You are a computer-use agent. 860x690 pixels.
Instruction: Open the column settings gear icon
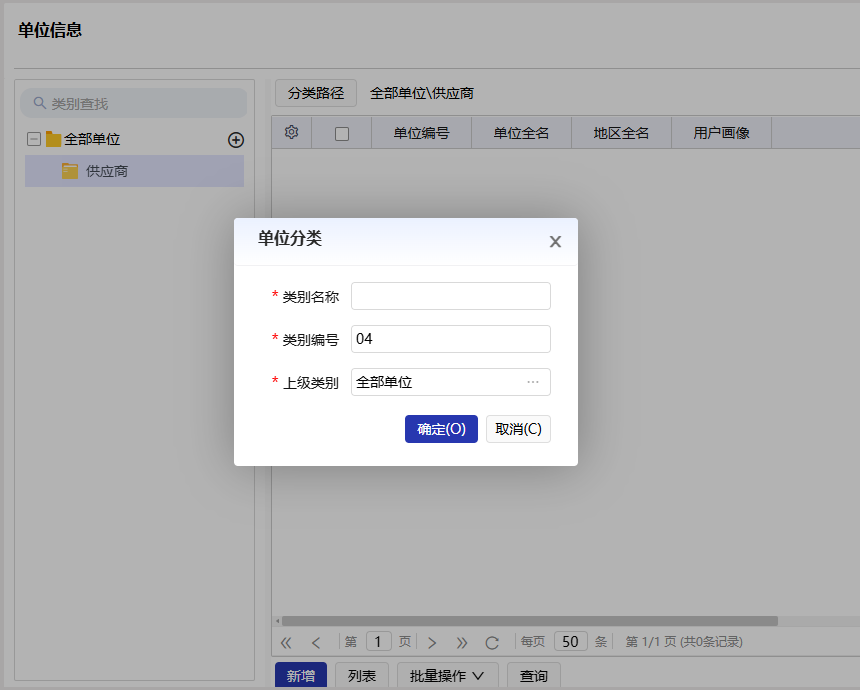point(291,131)
